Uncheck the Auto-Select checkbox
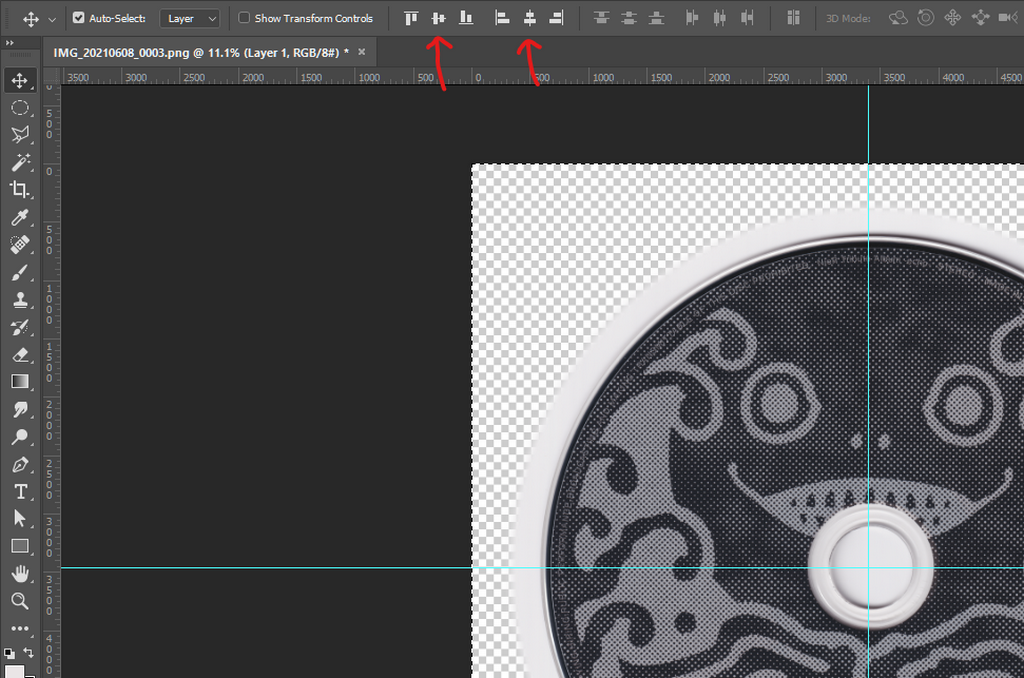This screenshot has height=678, width=1024. (79, 18)
